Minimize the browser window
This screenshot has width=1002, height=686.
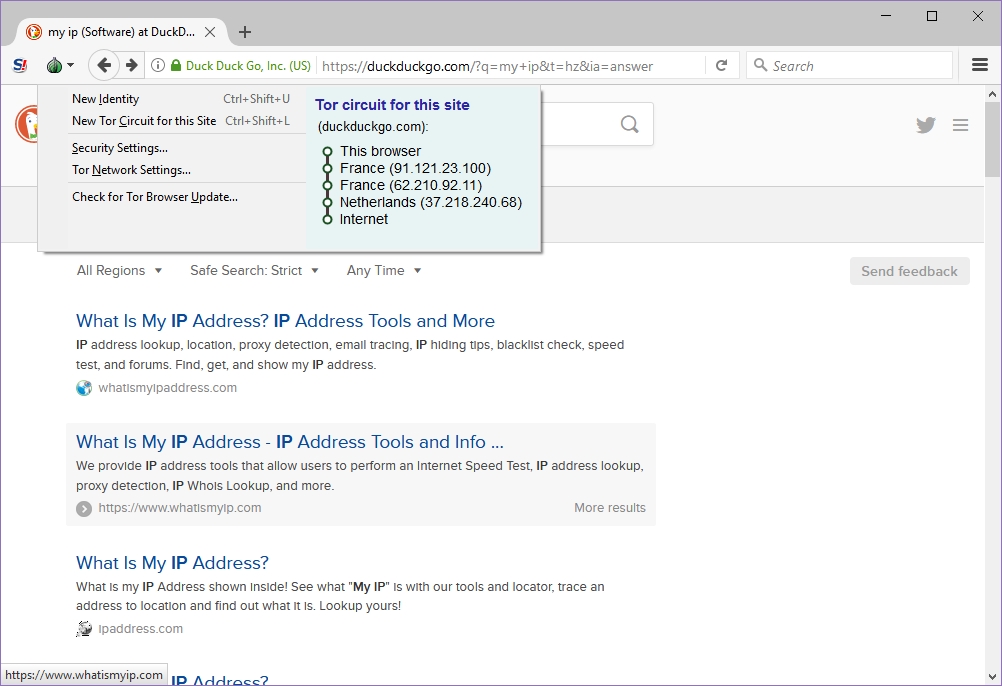[x=886, y=16]
